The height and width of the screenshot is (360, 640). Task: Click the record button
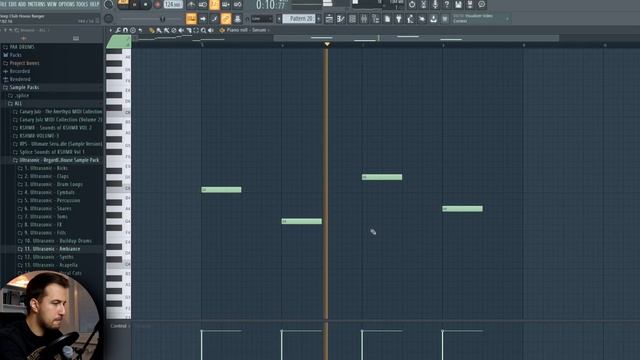point(157,4)
